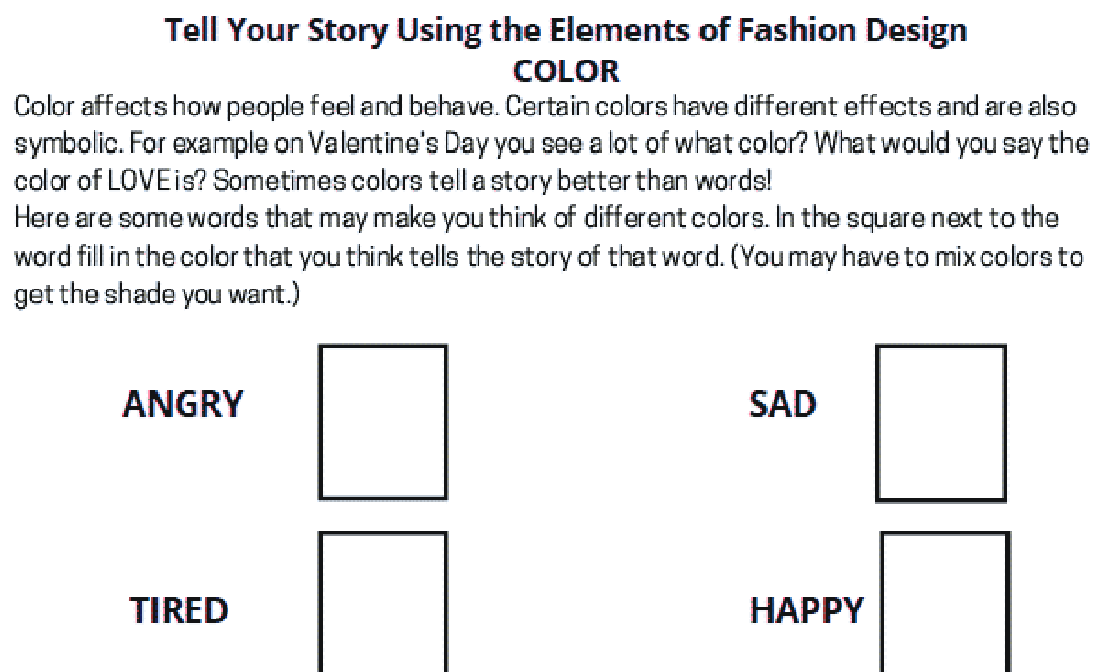Click the sentence starting 'Color affects how people'
The image size is (1104, 672).
click(257, 106)
